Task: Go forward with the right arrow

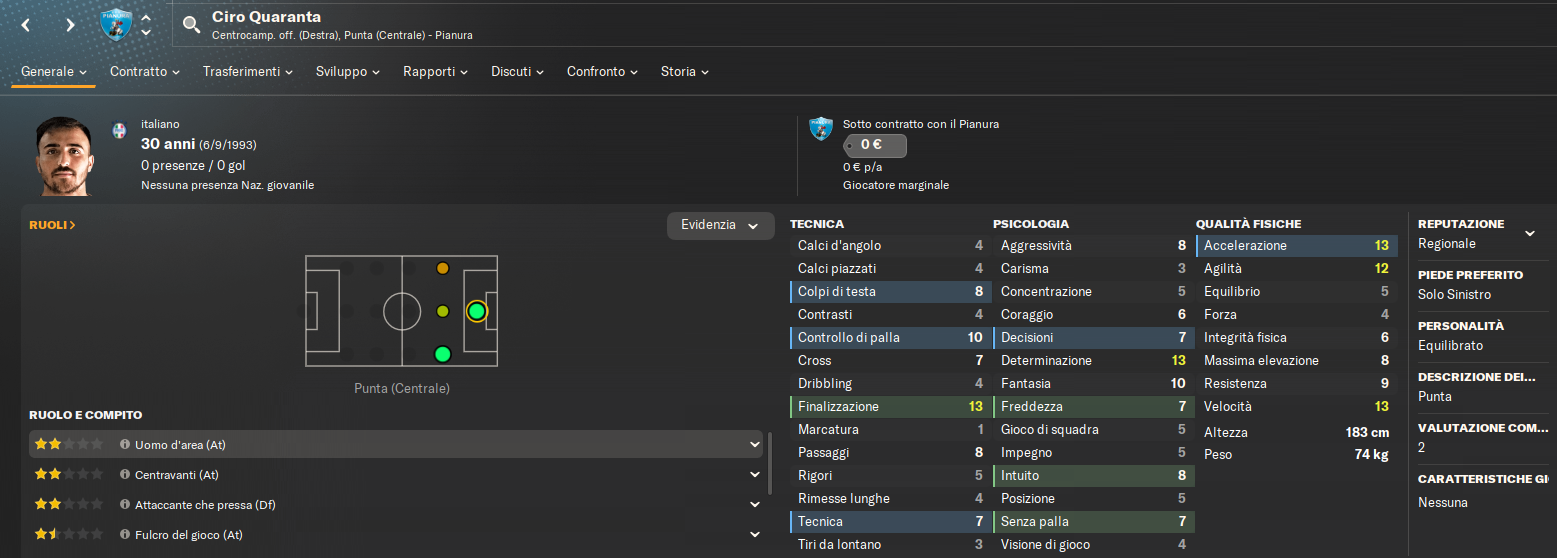Action: (x=70, y=24)
